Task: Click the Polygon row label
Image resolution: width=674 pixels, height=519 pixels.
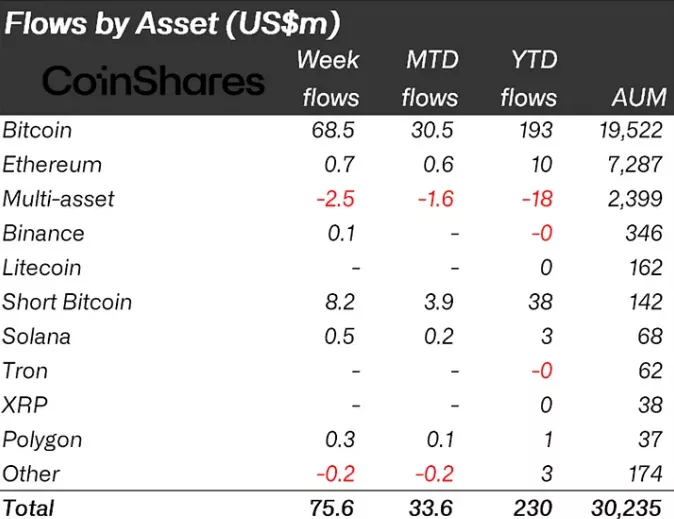Action: (42, 439)
